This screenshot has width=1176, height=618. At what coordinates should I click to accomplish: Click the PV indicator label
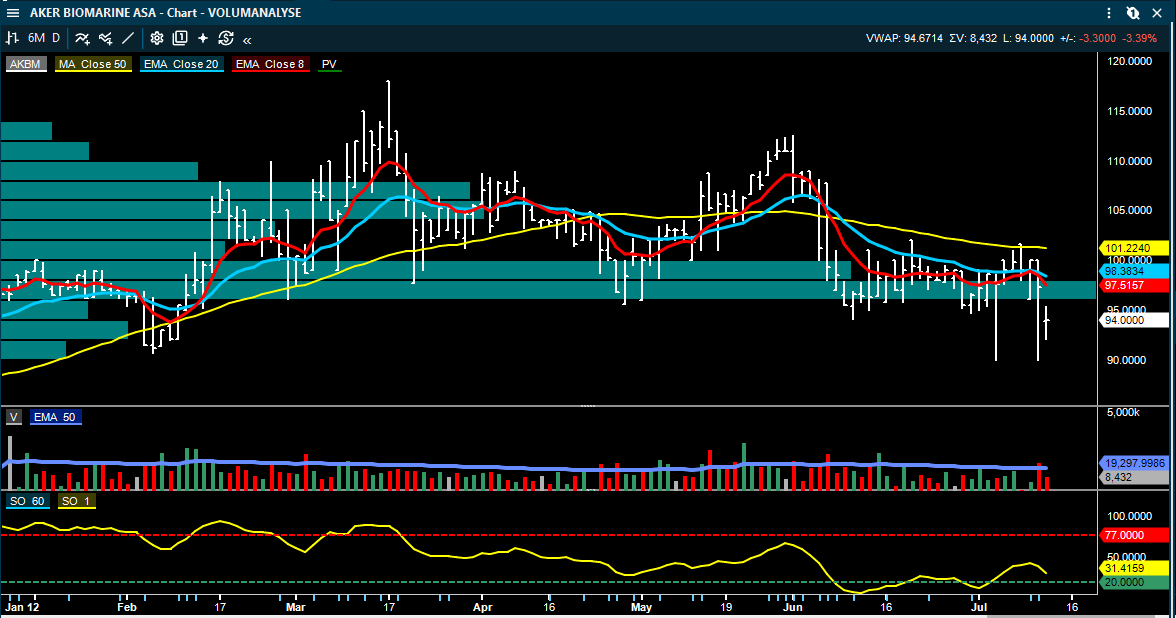329,64
